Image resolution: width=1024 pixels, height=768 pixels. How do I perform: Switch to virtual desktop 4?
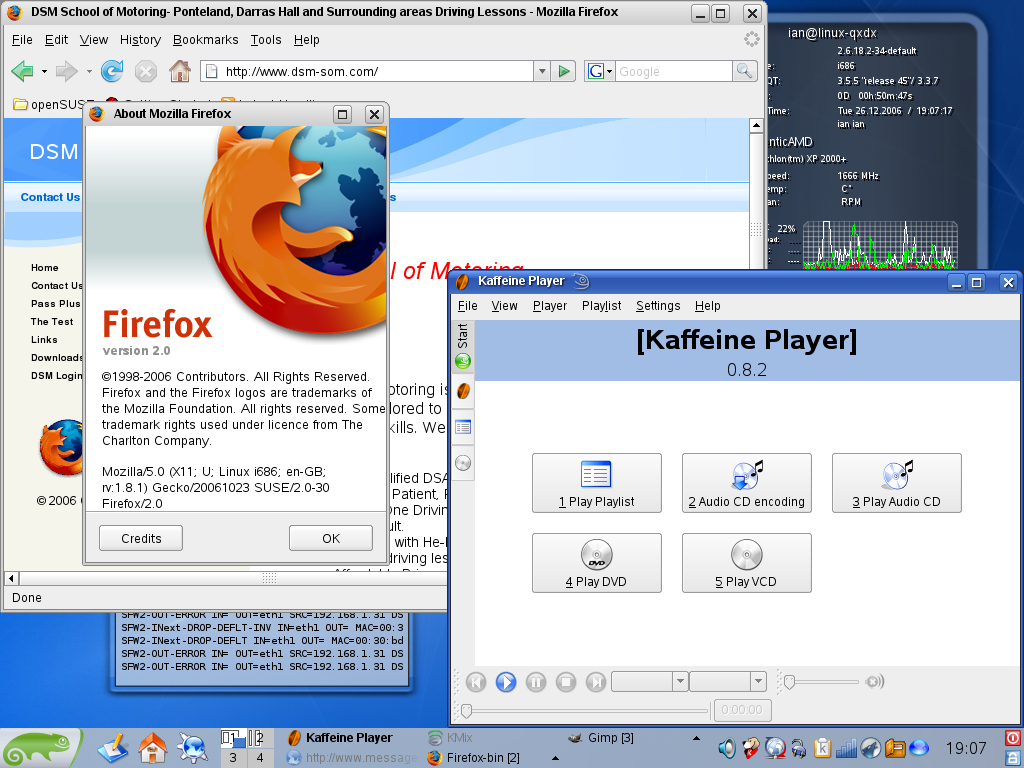259,758
